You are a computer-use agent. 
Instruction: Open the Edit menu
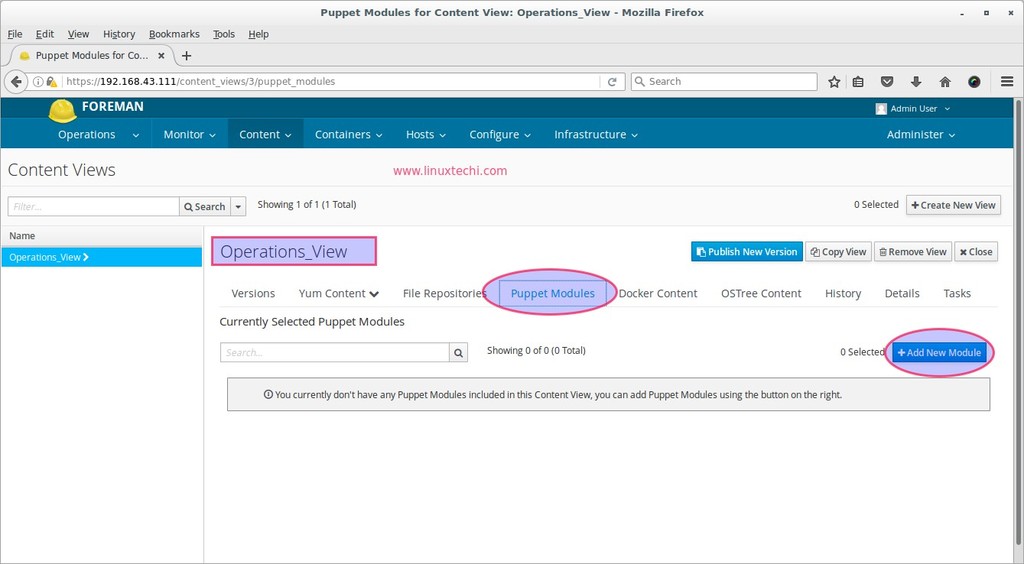pyautogui.click(x=44, y=34)
